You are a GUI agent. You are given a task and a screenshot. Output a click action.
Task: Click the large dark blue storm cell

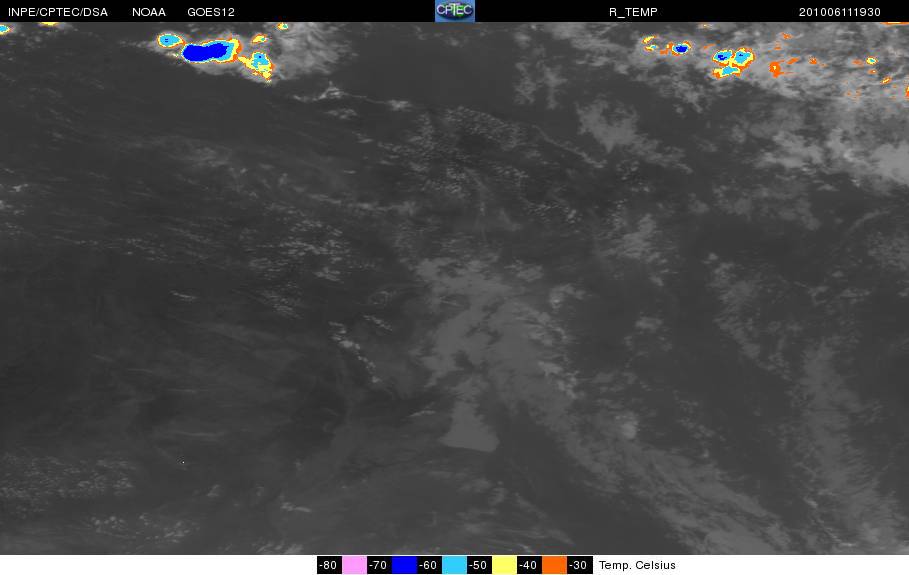point(205,52)
